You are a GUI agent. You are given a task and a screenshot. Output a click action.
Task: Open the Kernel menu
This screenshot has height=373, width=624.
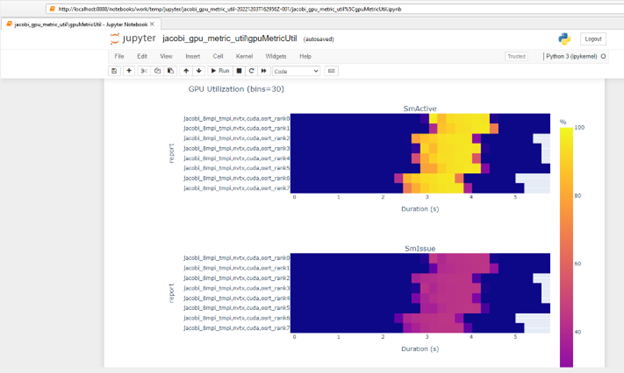[244, 56]
